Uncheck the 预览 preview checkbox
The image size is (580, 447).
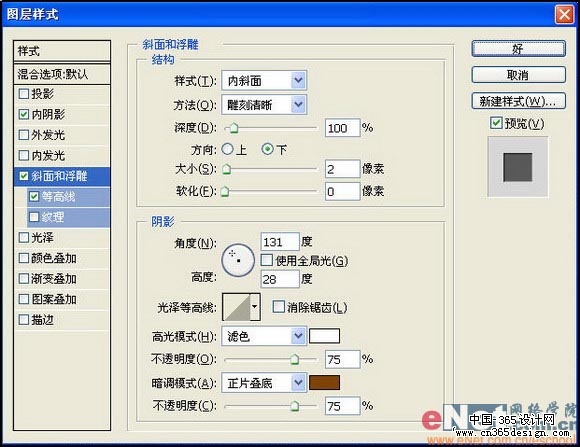[x=496, y=123]
